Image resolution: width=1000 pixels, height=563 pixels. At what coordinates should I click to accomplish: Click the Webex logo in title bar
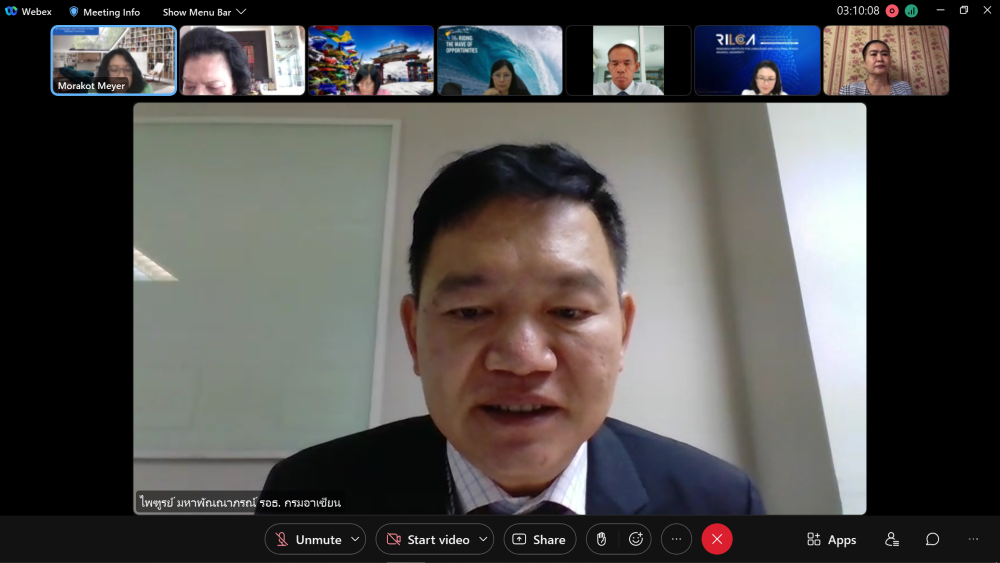28,12
